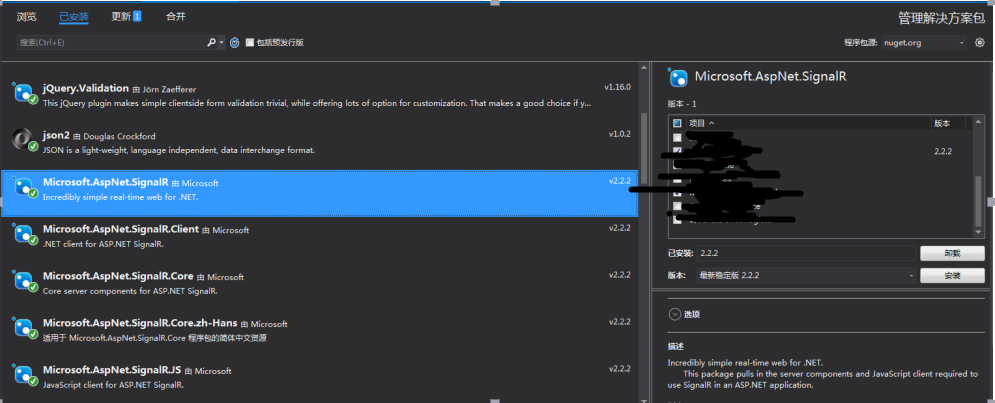Click the 描述 heading
995x403 pixels.
pyautogui.click(x=675, y=347)
